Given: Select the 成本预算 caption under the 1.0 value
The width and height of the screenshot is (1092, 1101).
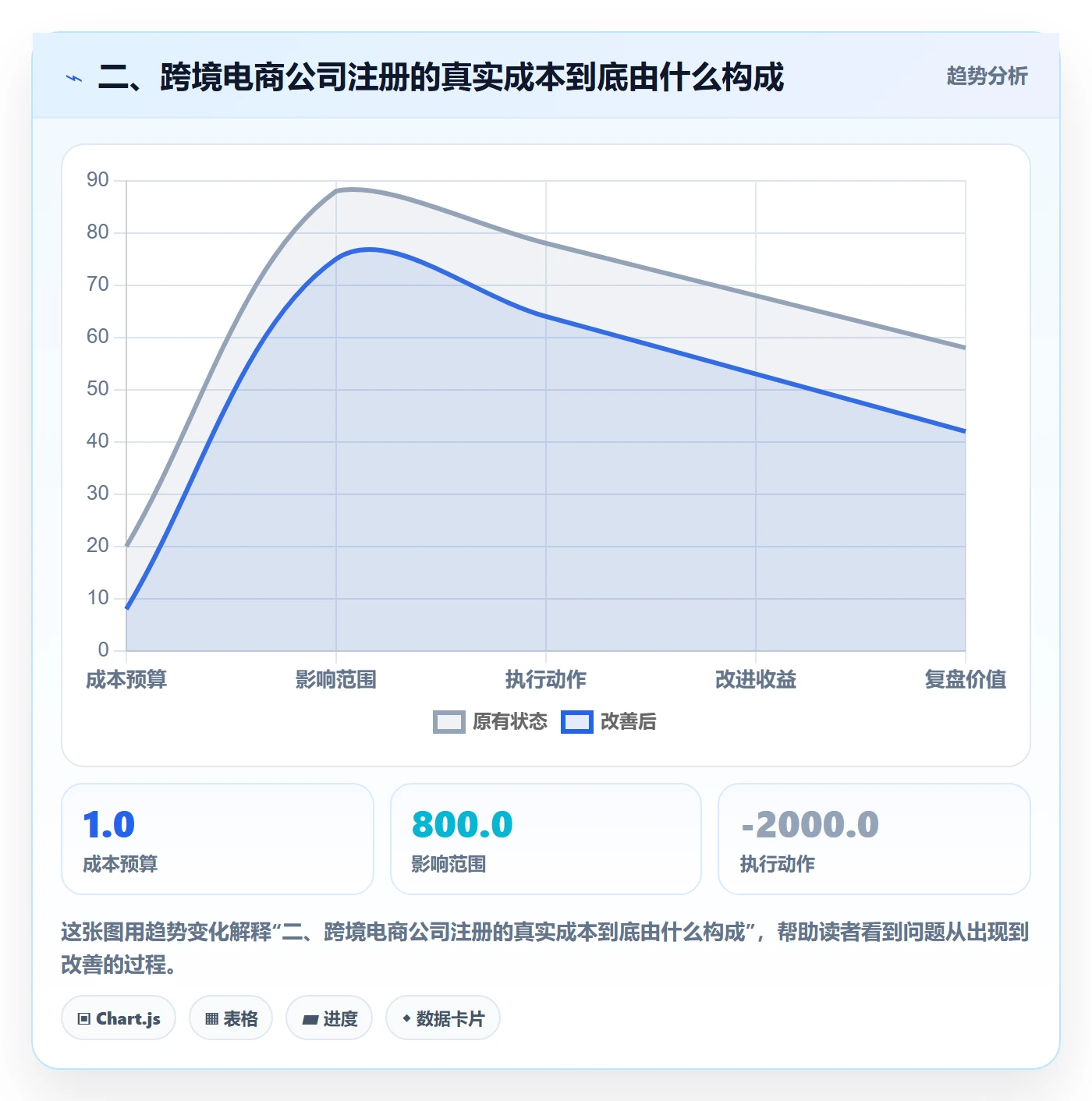Looking at the screenshot, I should click(x=120, y=864).
